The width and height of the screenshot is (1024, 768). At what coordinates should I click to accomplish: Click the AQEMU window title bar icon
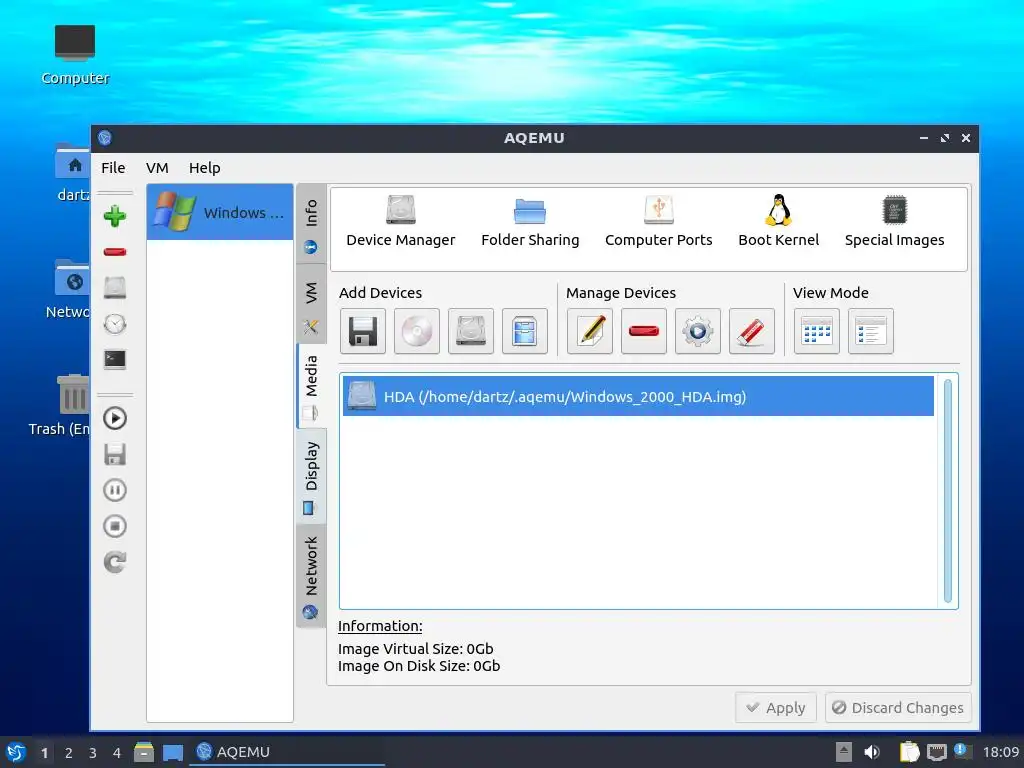(104, 138)
